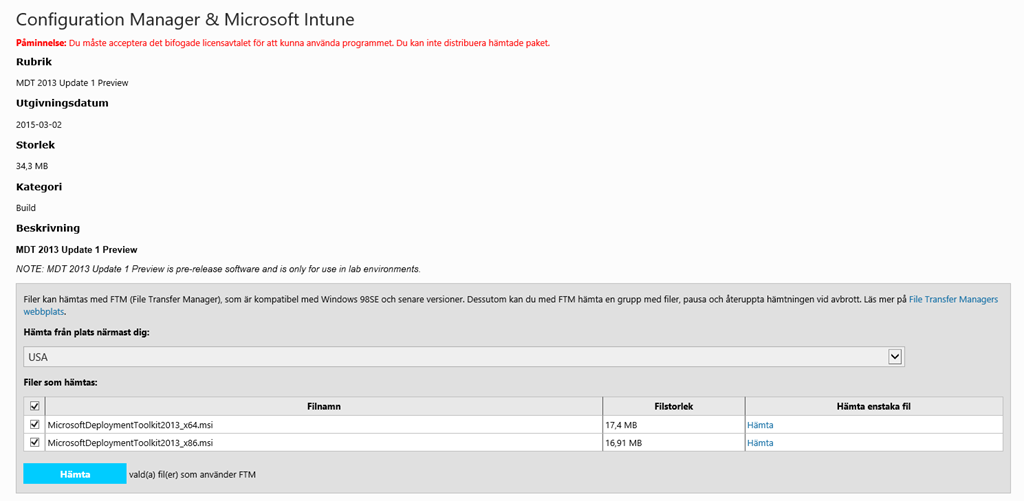
Task: Click Hämta link for the x86.msi file
Action: point(760,443)
